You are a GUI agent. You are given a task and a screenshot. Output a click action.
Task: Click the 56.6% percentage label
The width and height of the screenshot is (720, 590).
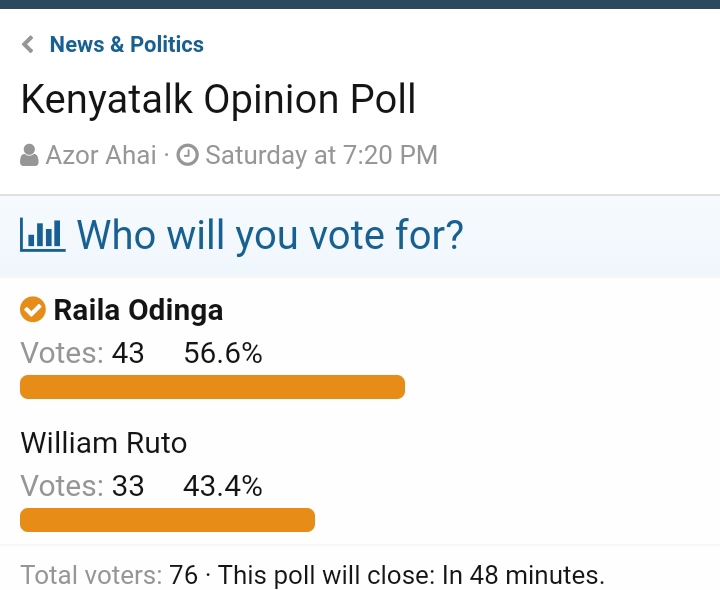[223, 353]
